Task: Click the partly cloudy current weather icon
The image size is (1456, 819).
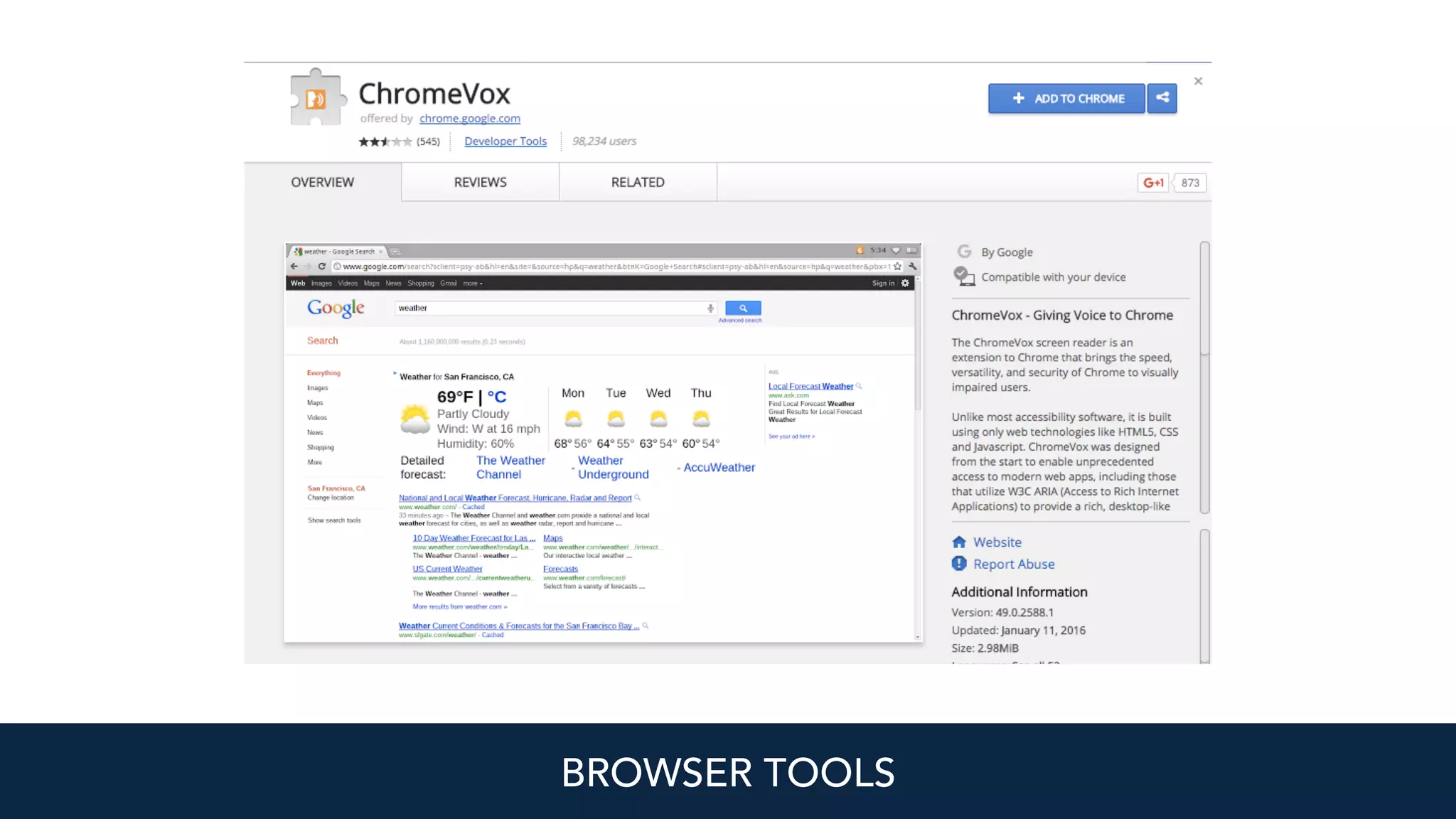Action: (415, 418)
